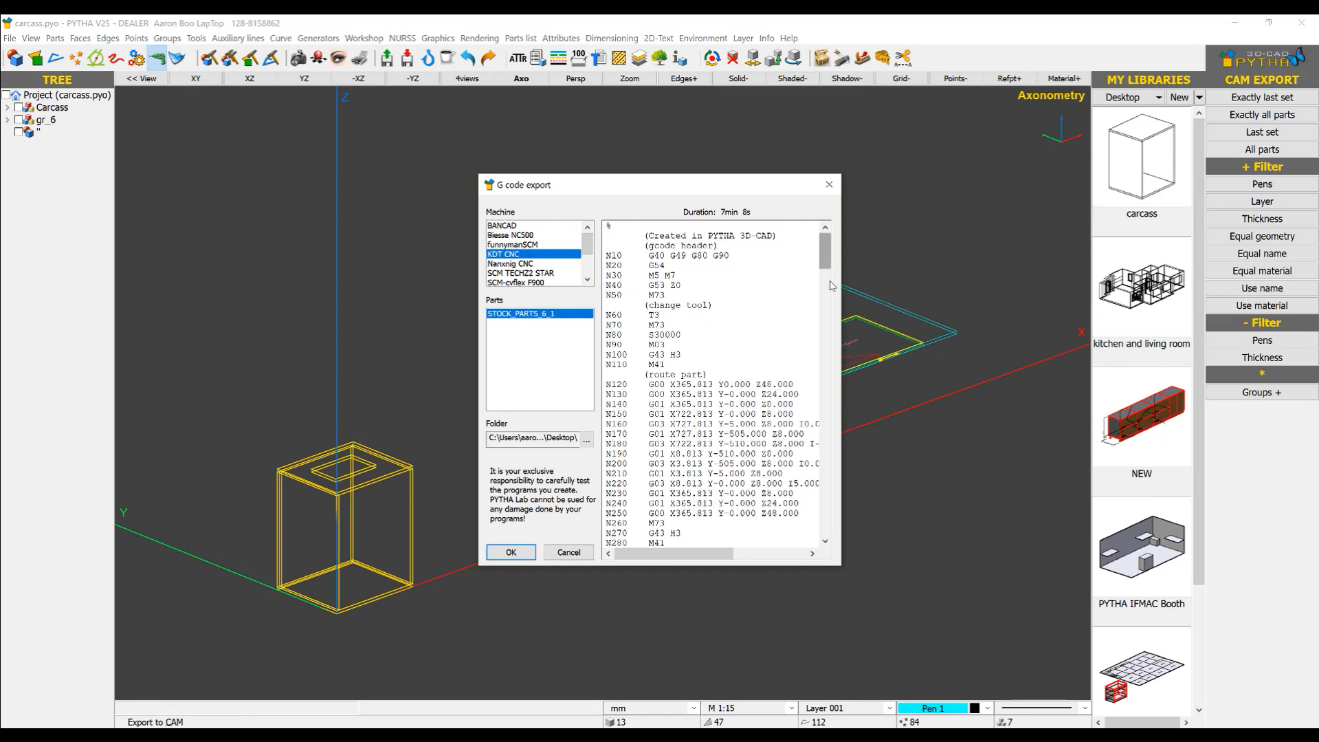Select STOCK_PARTS_6_1 in Parts list

pyautogui.click(x=540, y=314)
